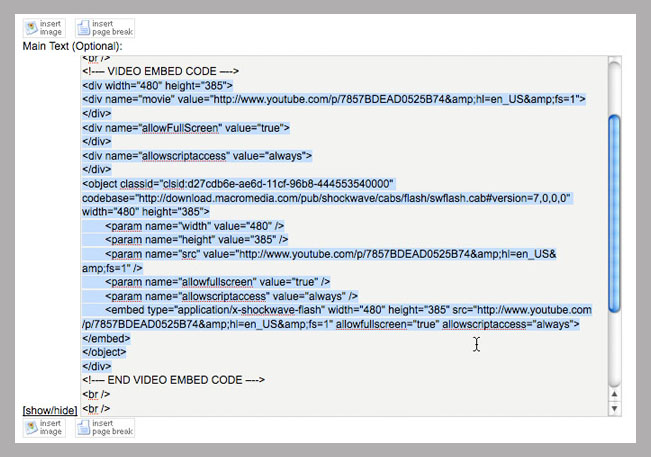
Task: Click the param name="height" line
Action: 197,240
